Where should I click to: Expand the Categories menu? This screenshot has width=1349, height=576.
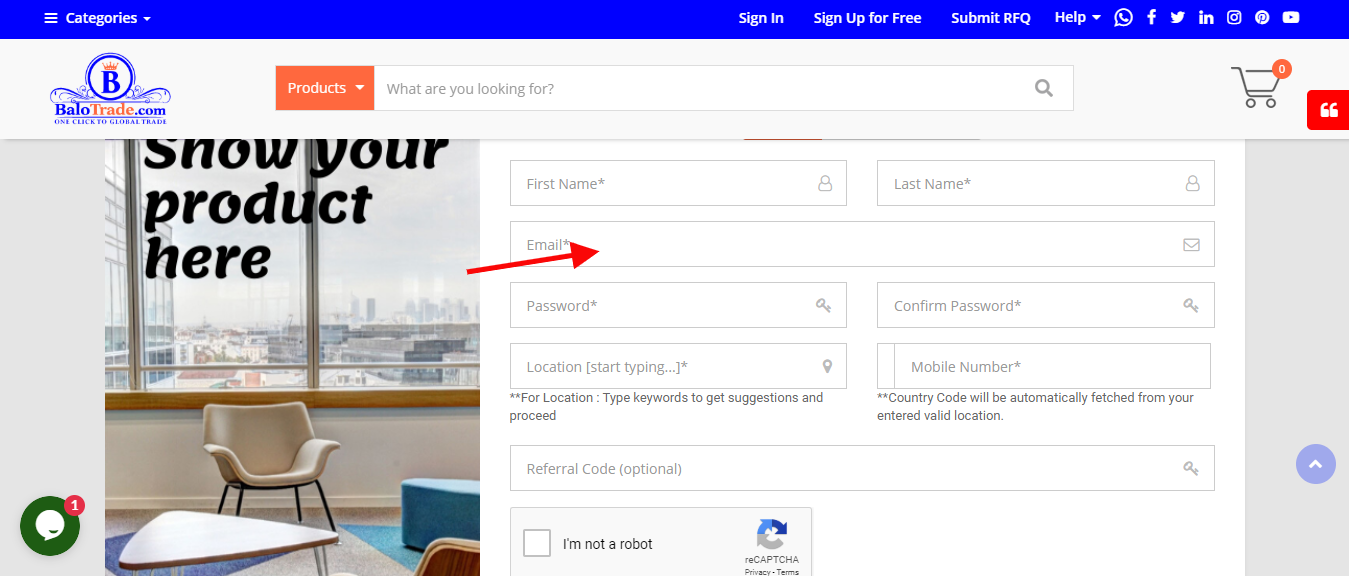[x=98, y=18]
